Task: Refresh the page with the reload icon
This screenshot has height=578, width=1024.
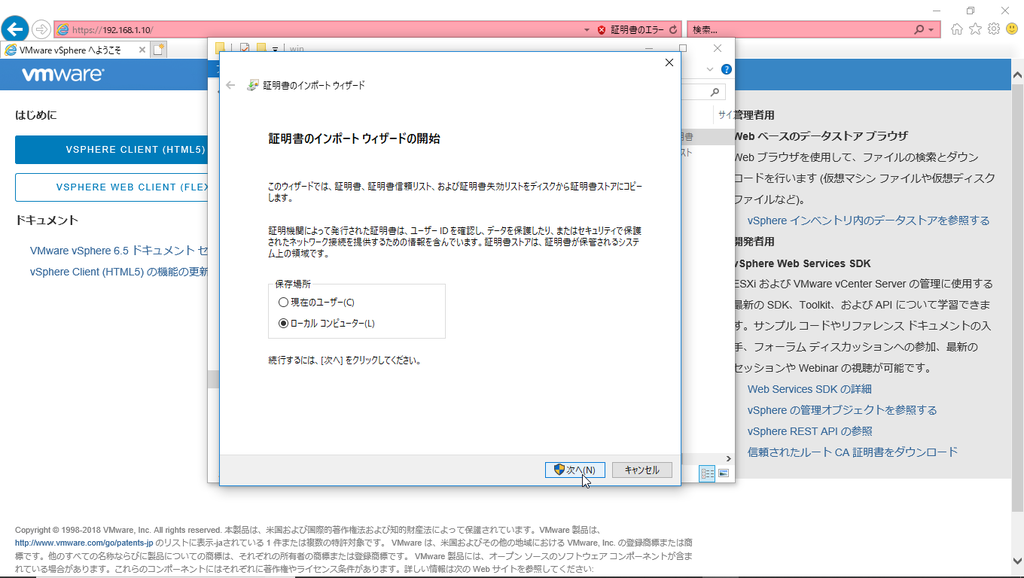Action: (x=673, y=28)
